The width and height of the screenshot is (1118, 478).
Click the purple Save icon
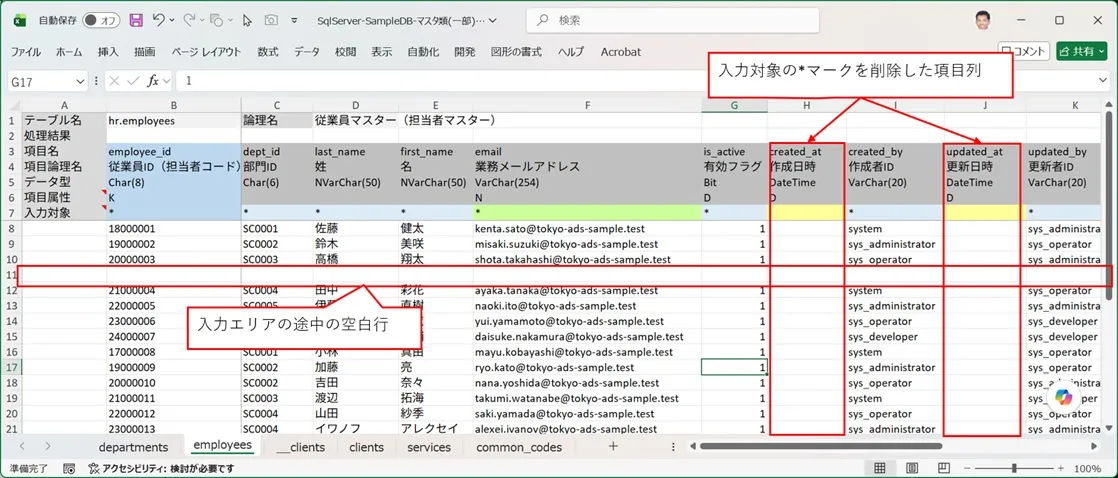point(135,21)
